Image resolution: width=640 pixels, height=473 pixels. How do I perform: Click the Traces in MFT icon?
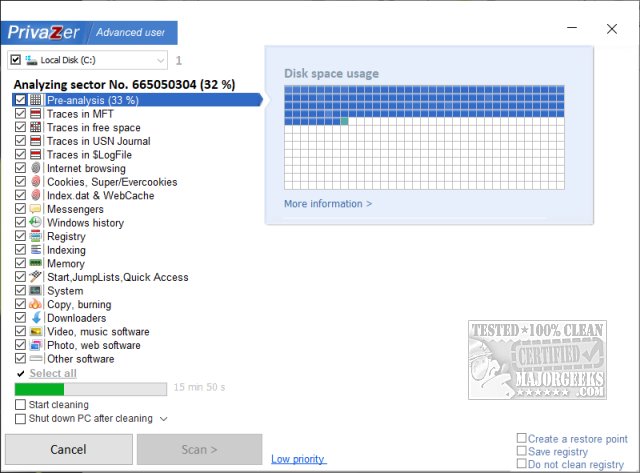coord(36,113)
